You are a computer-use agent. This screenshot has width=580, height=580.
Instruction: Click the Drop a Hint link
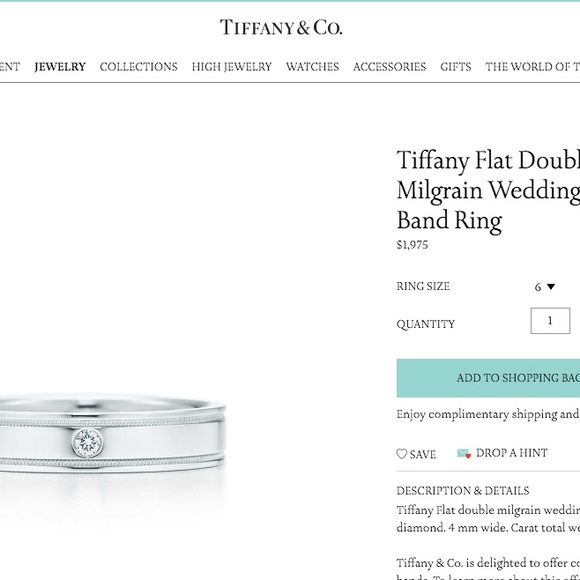[512, 453]
